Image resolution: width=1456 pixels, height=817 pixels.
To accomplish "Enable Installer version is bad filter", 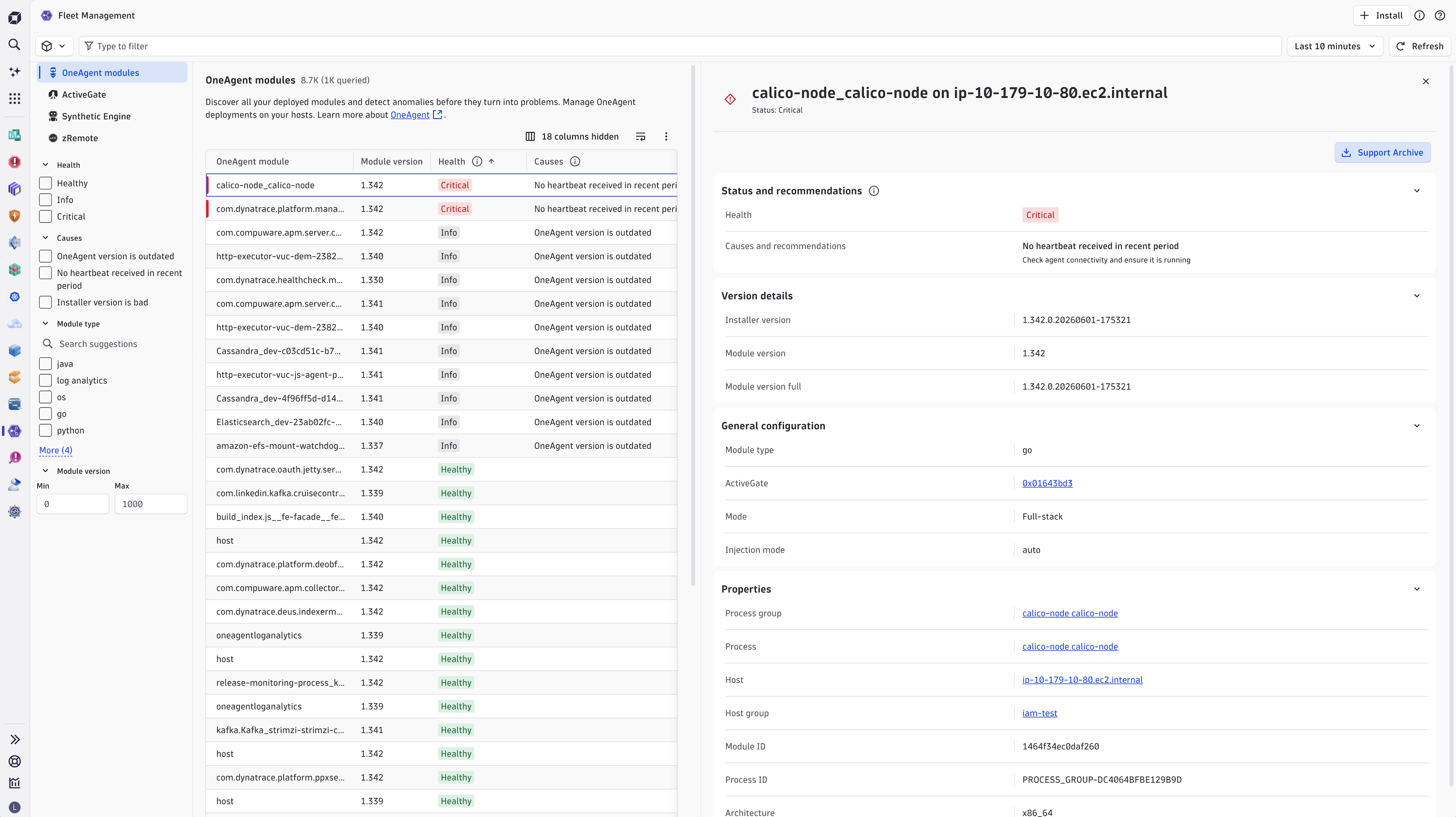I will (x=45, y=303).
